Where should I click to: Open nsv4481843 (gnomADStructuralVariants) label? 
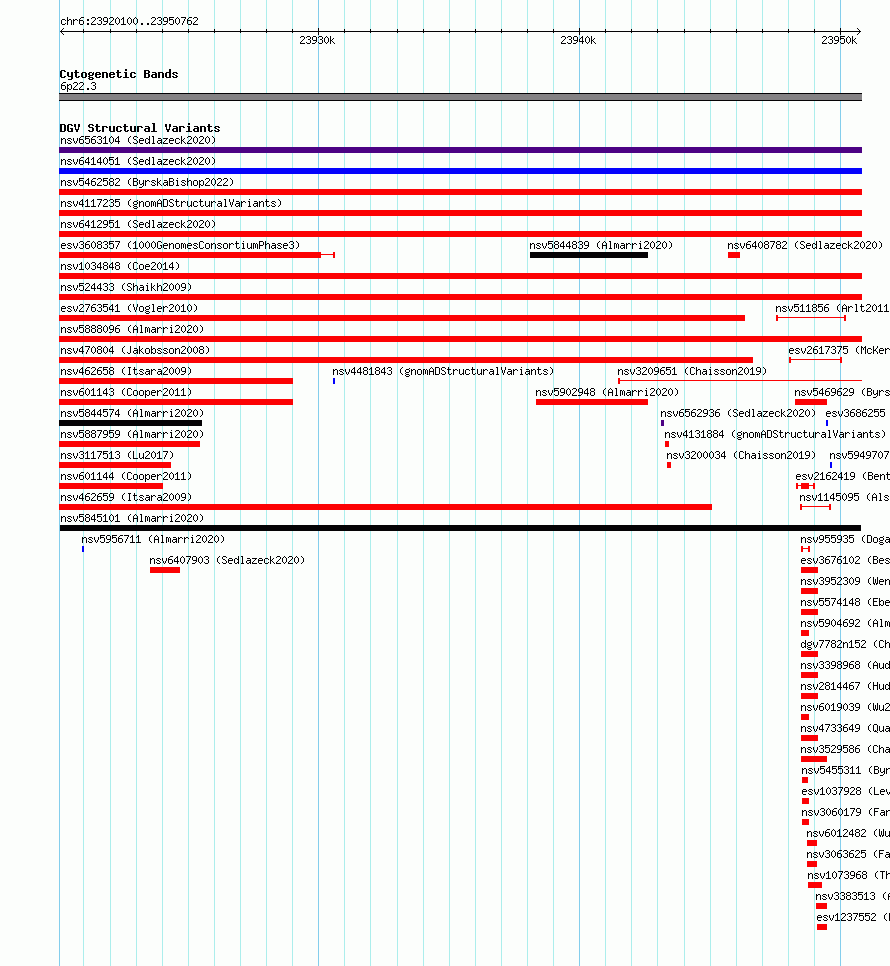coord(443,371)
